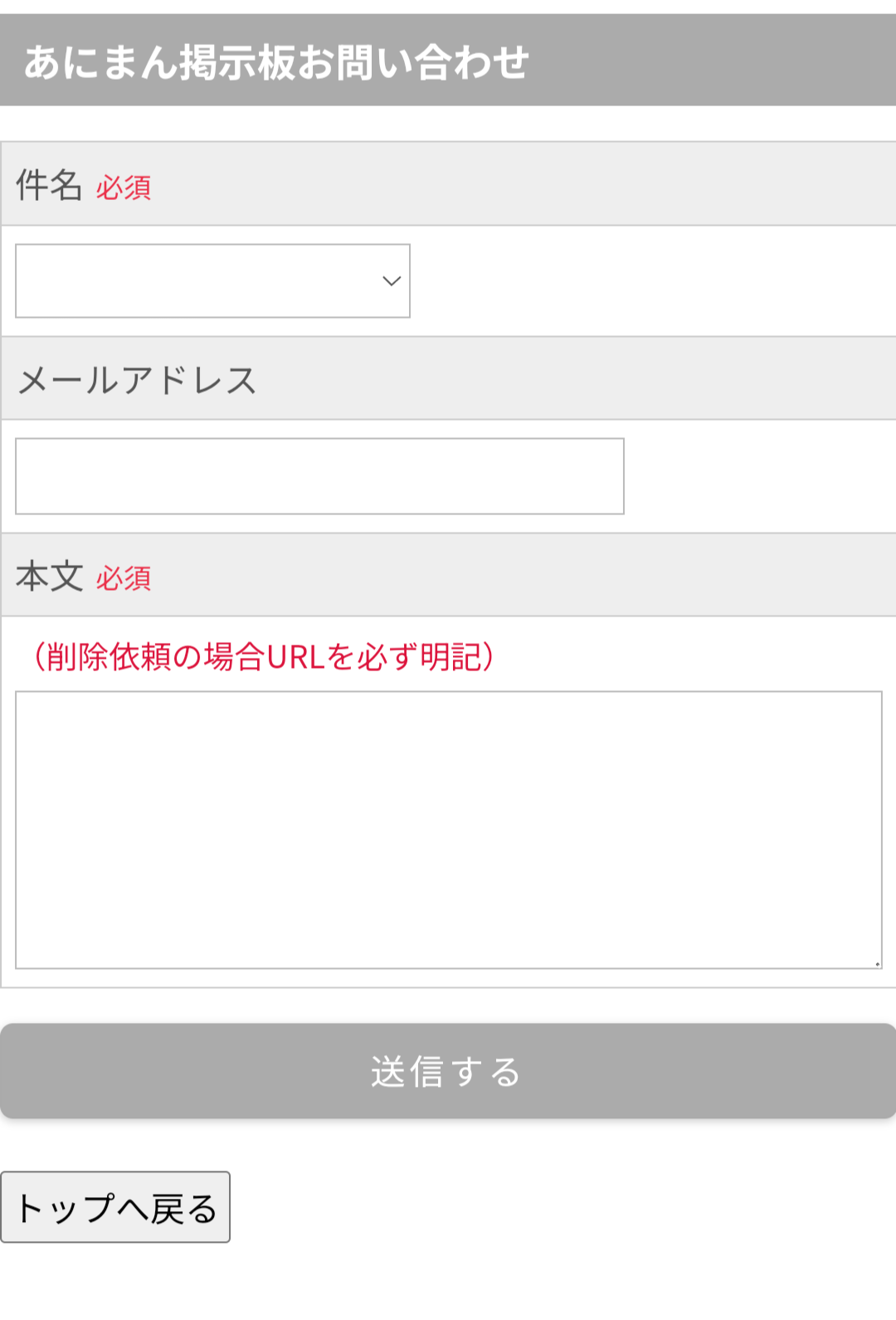Click the トップへ戻る button
The image size is (896, 1320).
(115, 1207)
